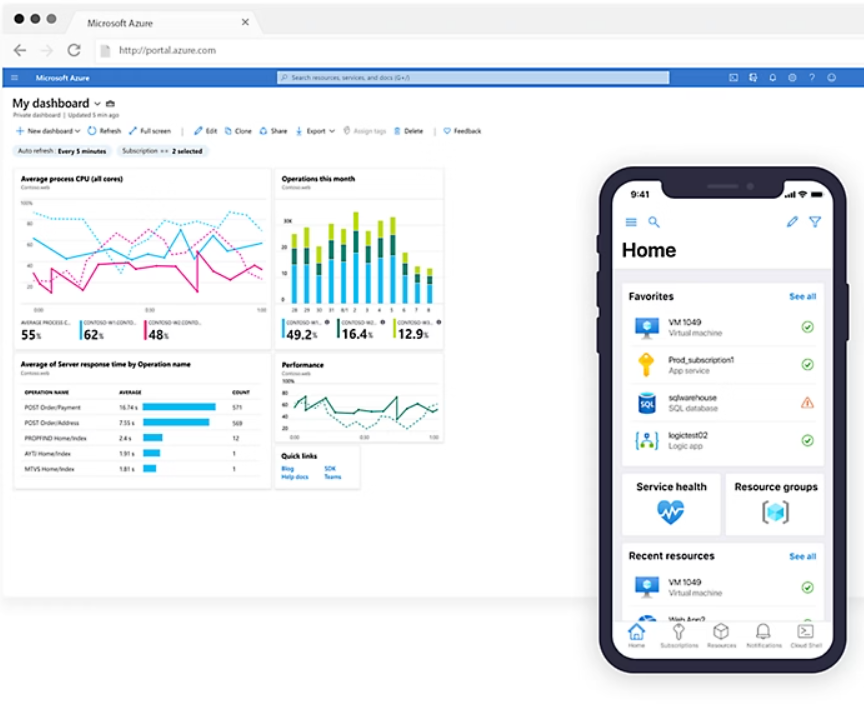
Task: Focus the Search resources, services, and docs box
Action: (x=473, y=78)
